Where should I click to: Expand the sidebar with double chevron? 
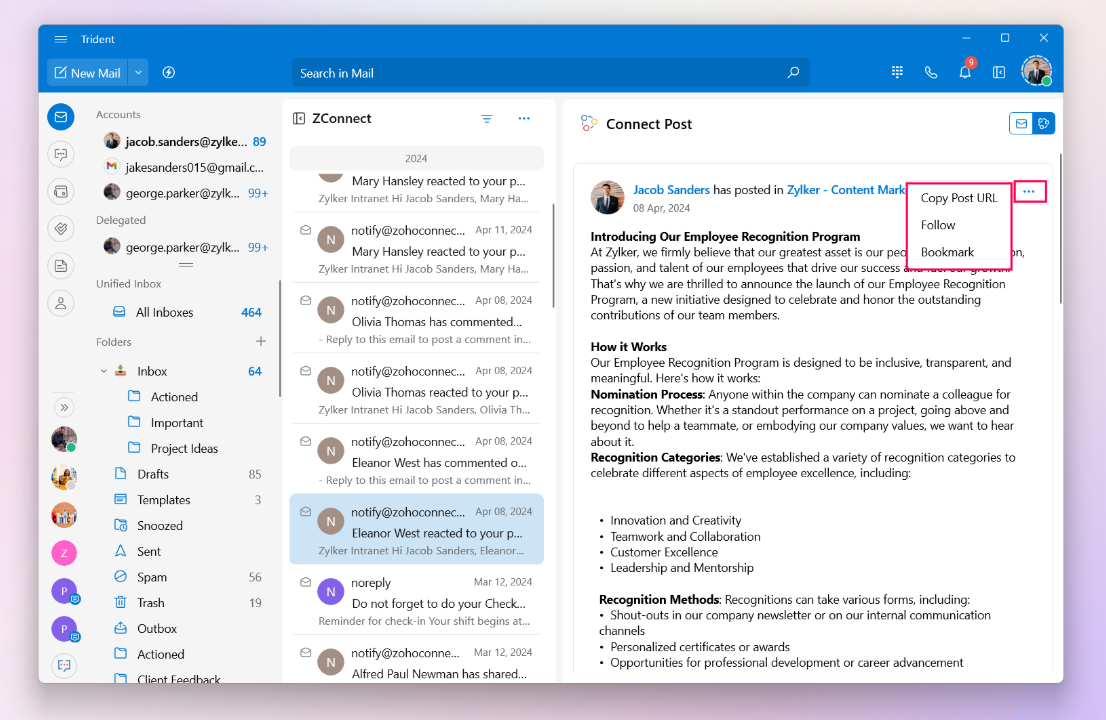click(63, 408)
